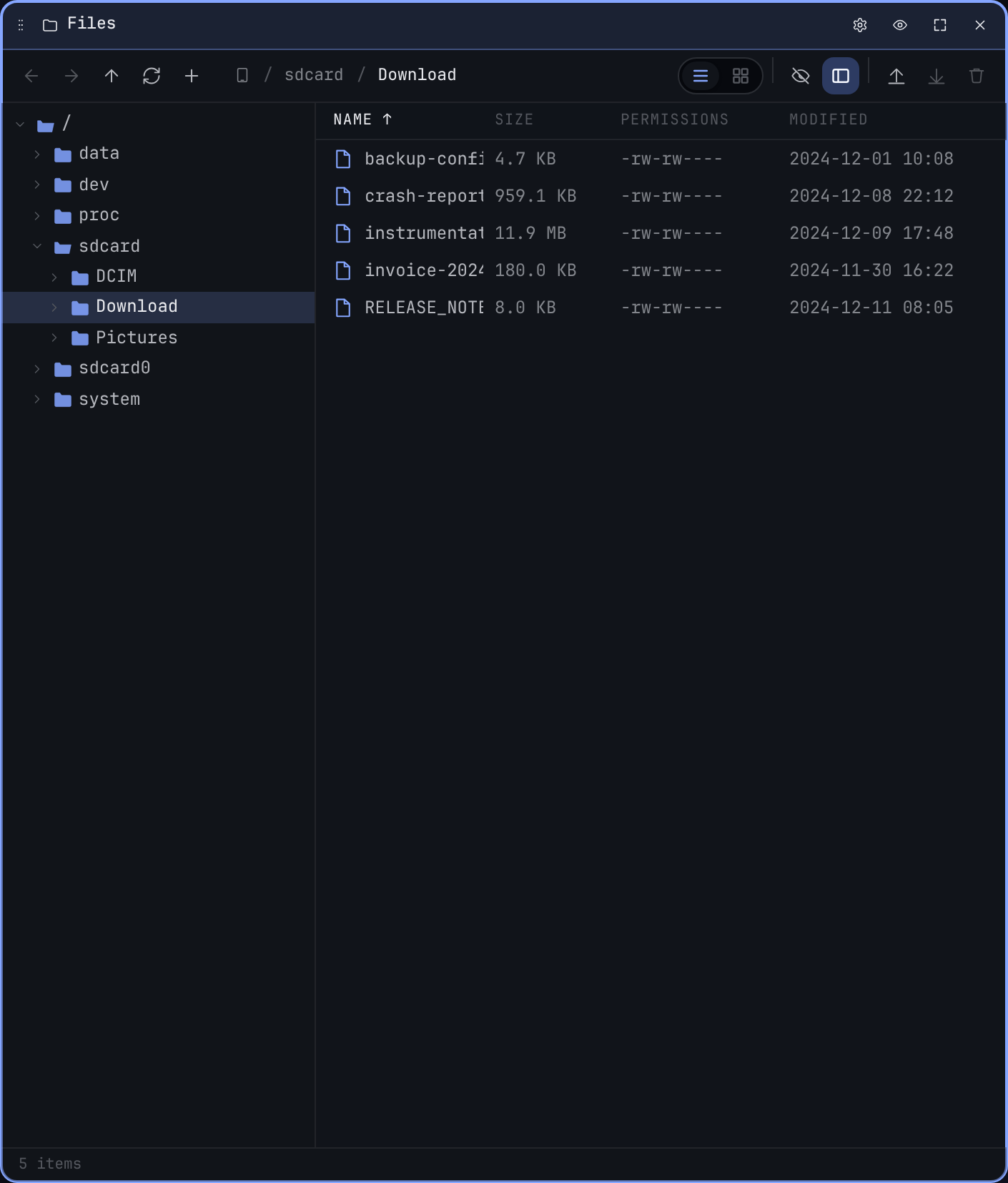Click file icon beside crash-report
The image size is (1008, 1183).
pyautogui.click(x=343, y=196)
